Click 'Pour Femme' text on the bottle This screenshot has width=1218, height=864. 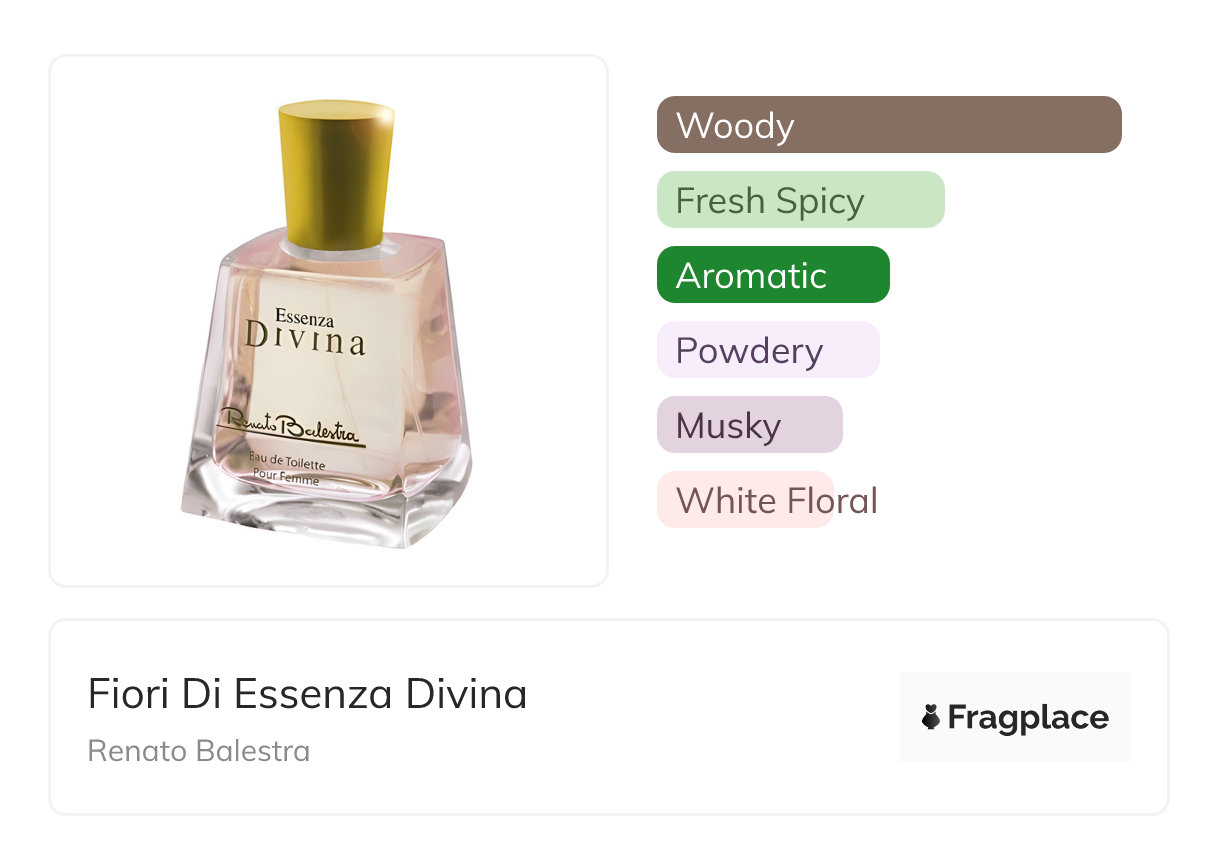(x=286, y=479)
